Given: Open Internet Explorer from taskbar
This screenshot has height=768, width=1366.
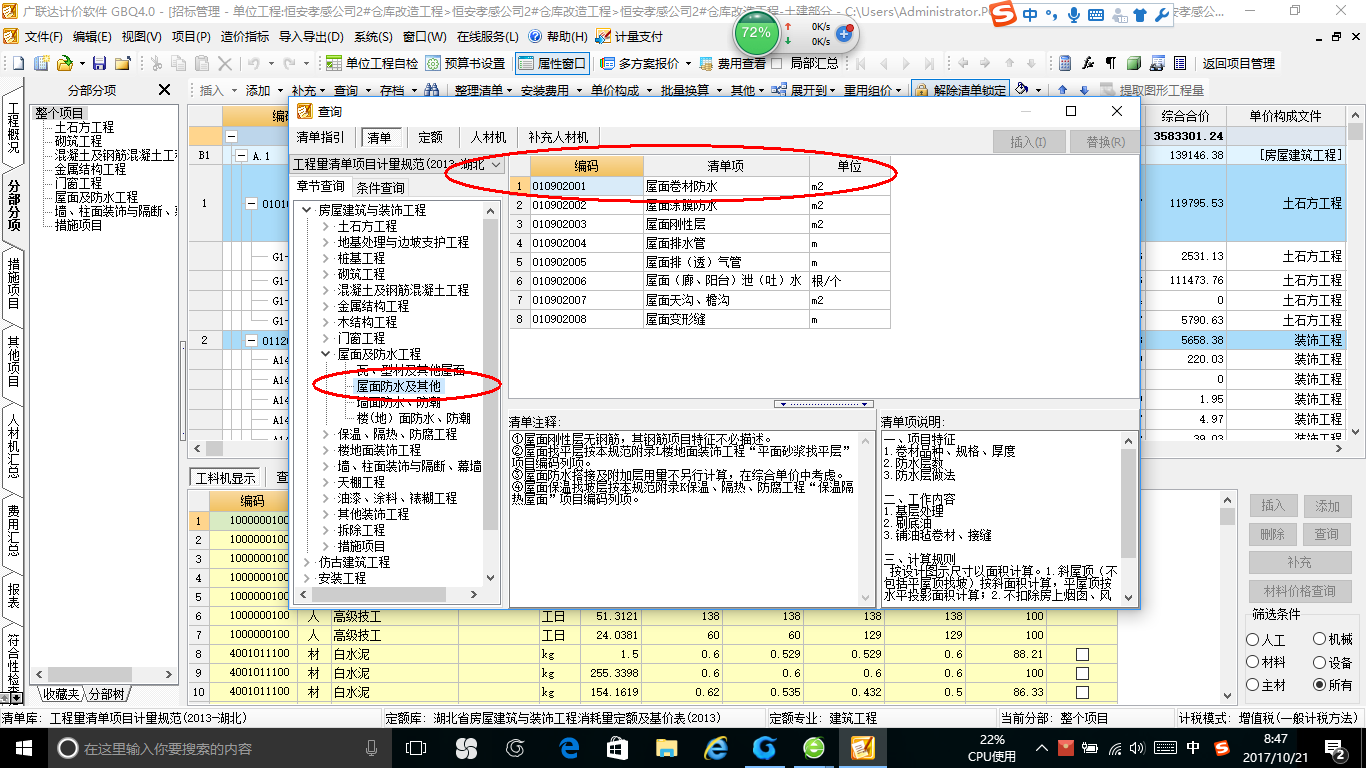Looking at the screenshot, I should [716, 747].
